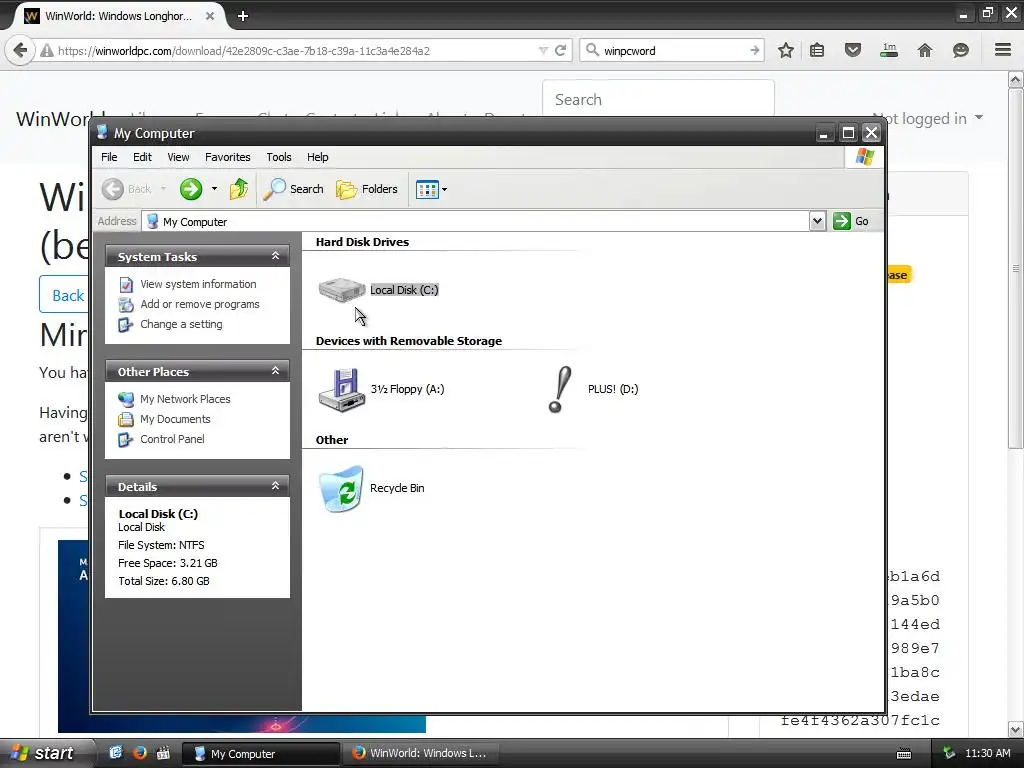Viewport: 1024px width, 768px height.
Task: Click the Up folder toolbar icon
Action: tap(238, 189)
